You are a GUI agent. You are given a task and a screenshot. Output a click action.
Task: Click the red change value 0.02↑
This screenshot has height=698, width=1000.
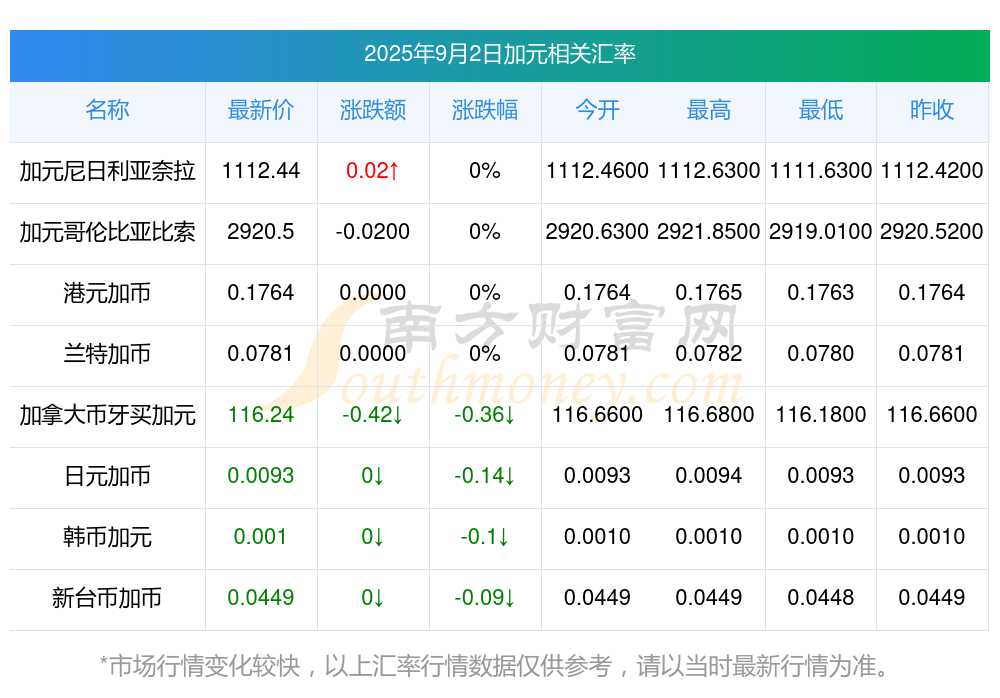(373, 171)
